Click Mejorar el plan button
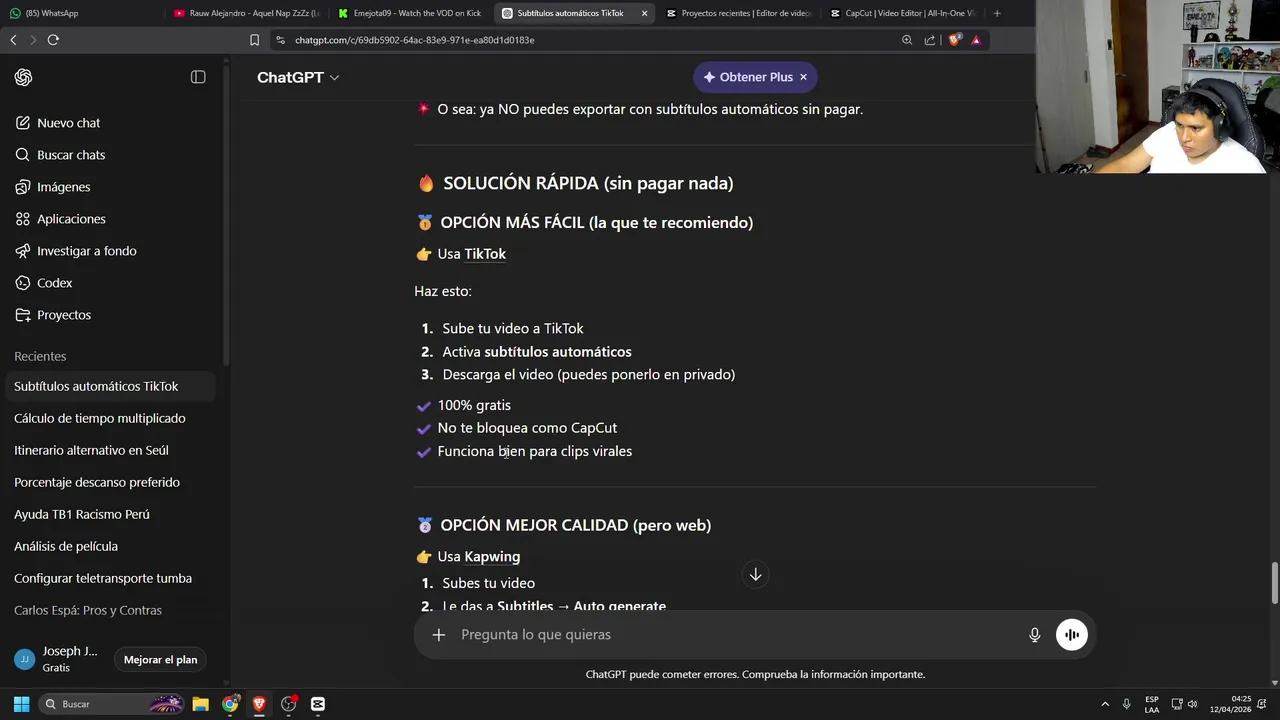 (160, 659)
